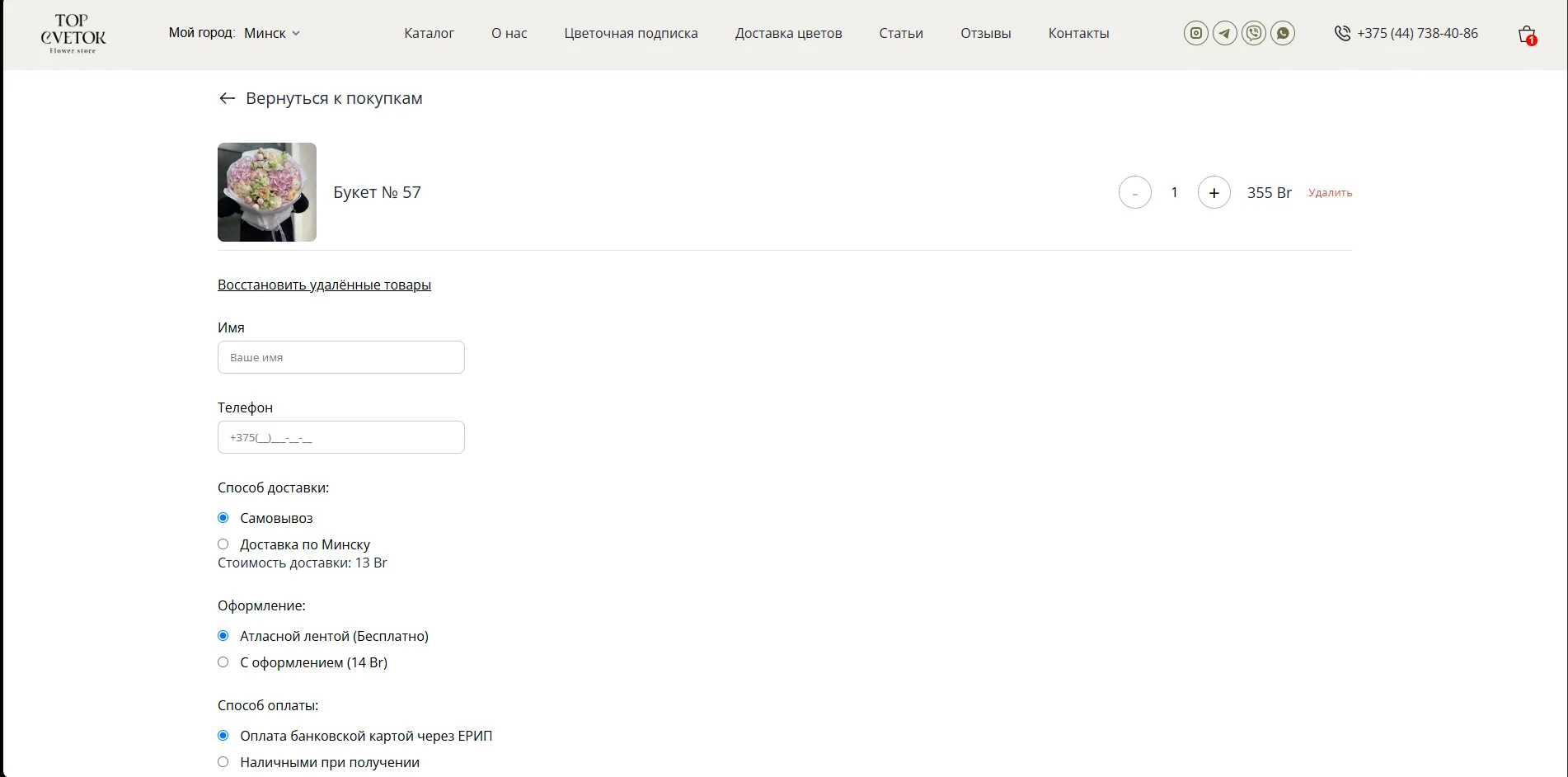Increase bouquet quantity with plus button
This screenshot has width=1568, height=777.
1214,192
